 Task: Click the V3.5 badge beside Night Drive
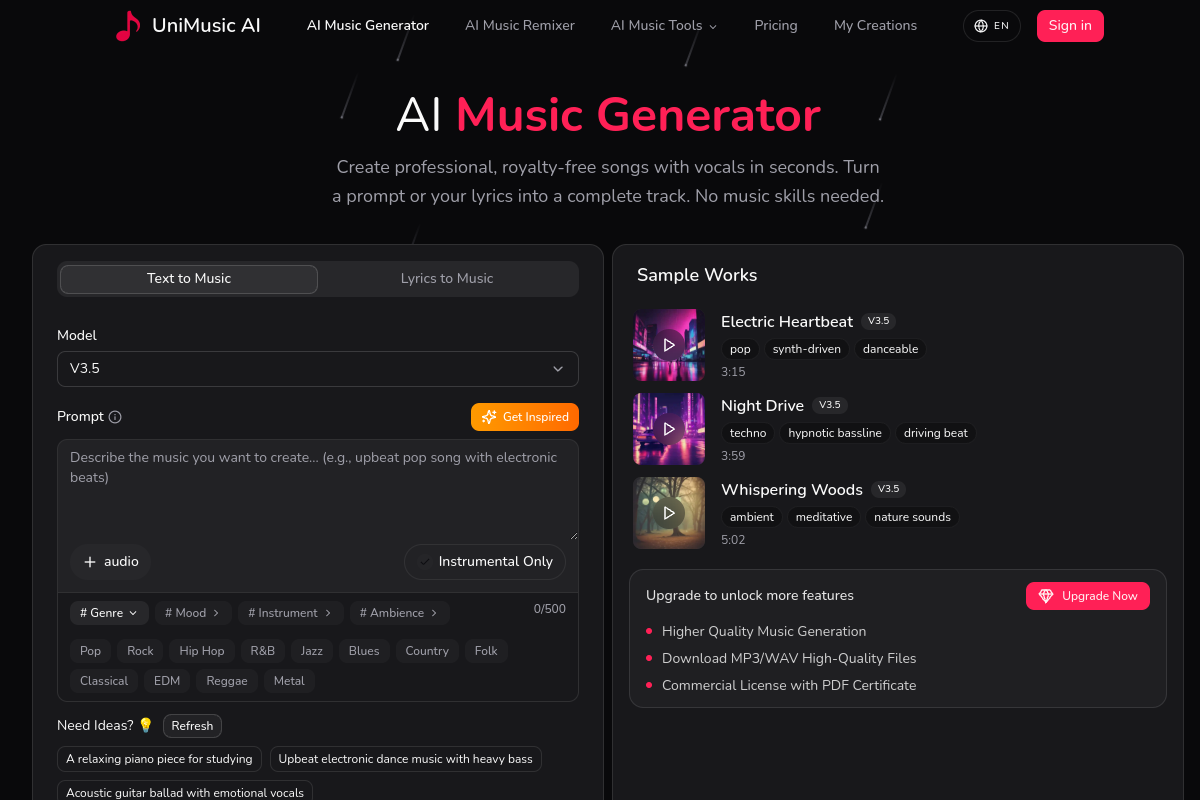(x=829, y=405)
